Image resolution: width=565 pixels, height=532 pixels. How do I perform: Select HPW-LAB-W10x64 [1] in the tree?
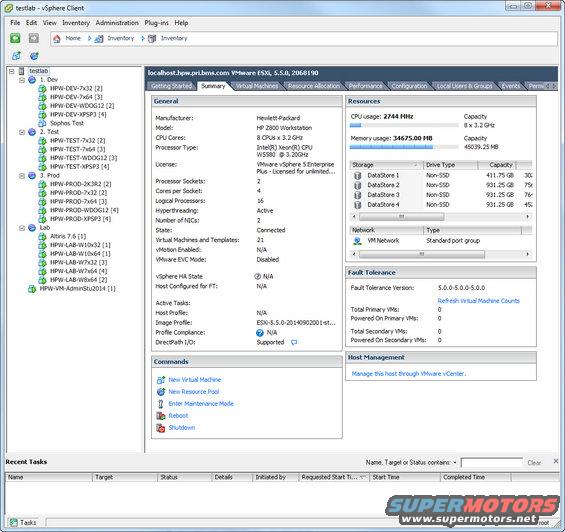pyautogui.click(x=80, y=254)
